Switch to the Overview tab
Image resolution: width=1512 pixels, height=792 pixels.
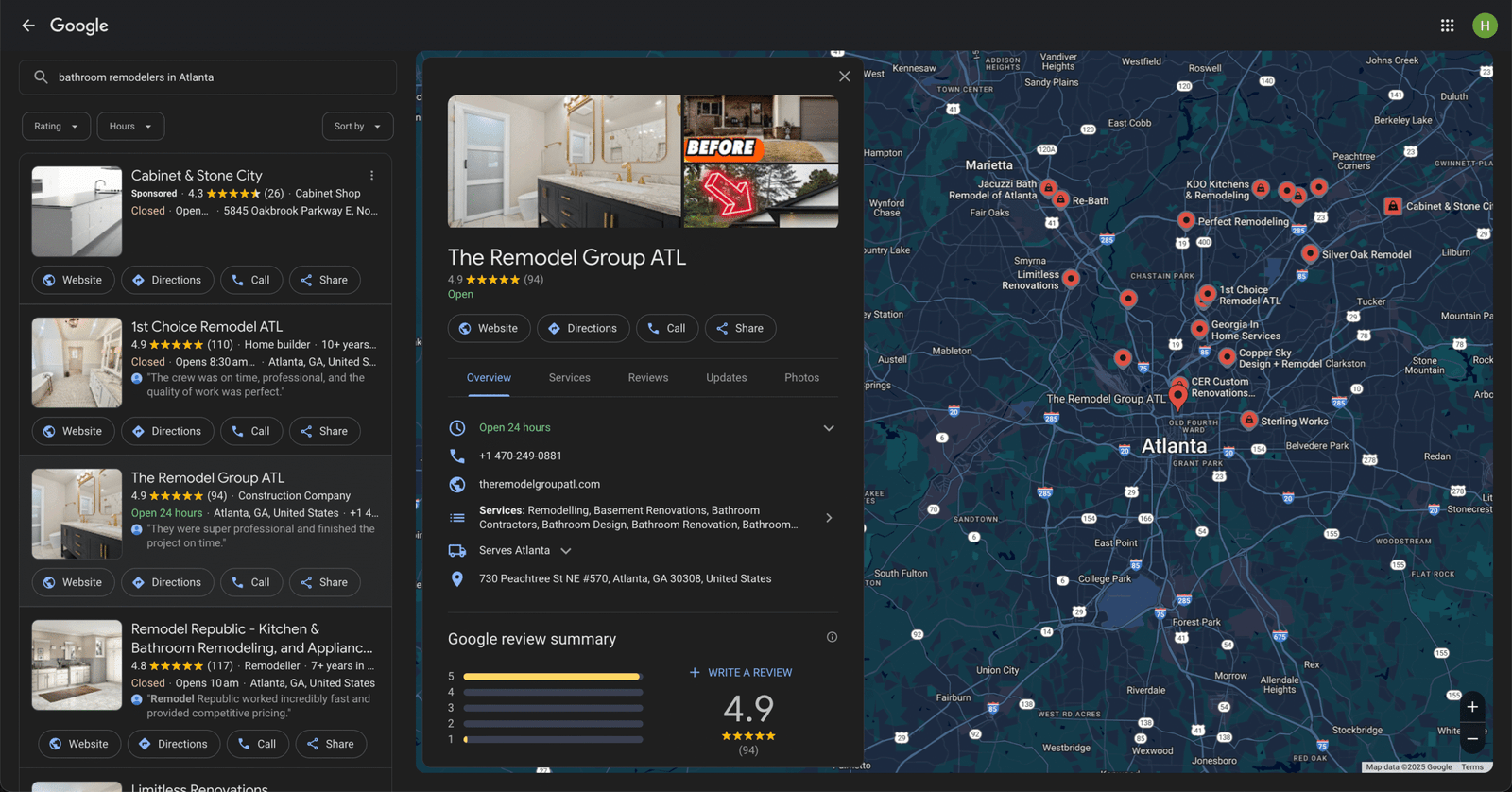(489, 378)
